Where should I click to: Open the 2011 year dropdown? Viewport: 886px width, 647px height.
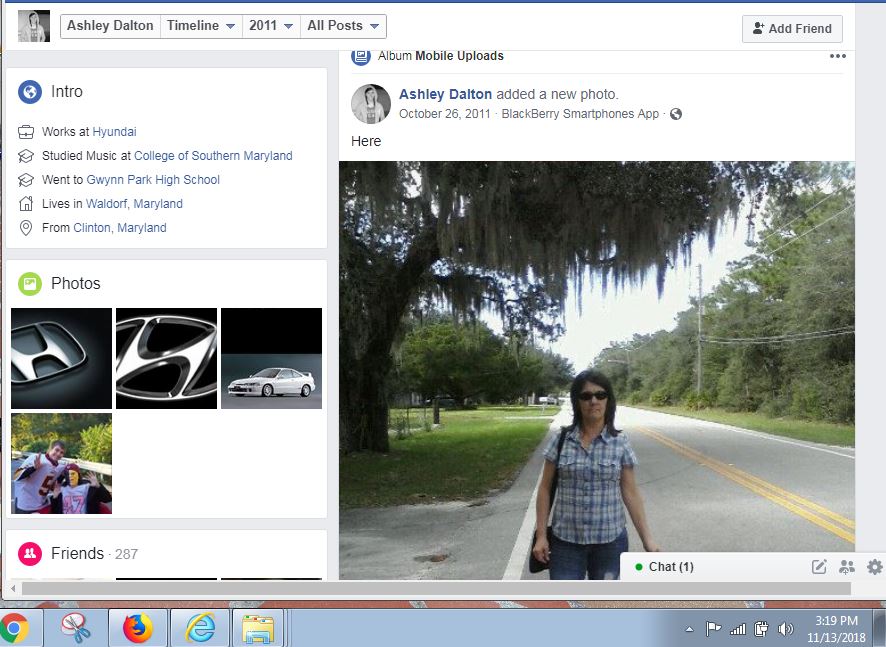(x=271, y=26)
